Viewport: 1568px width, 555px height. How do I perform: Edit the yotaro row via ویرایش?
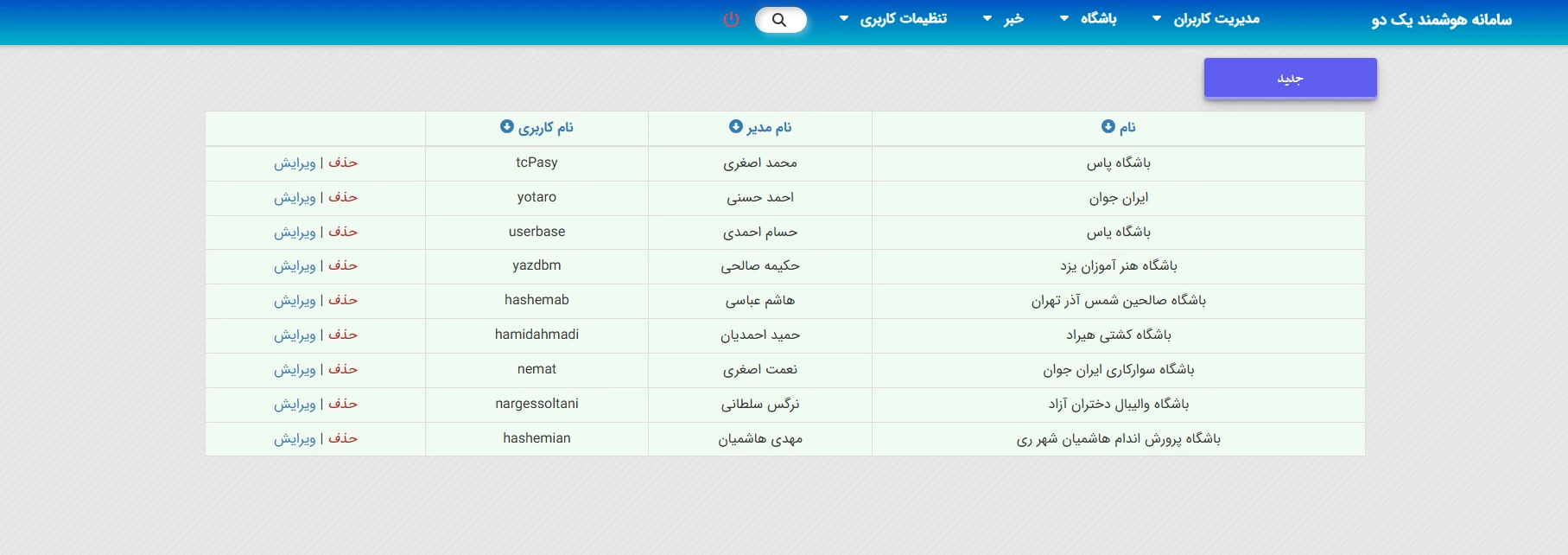[295, 197]
